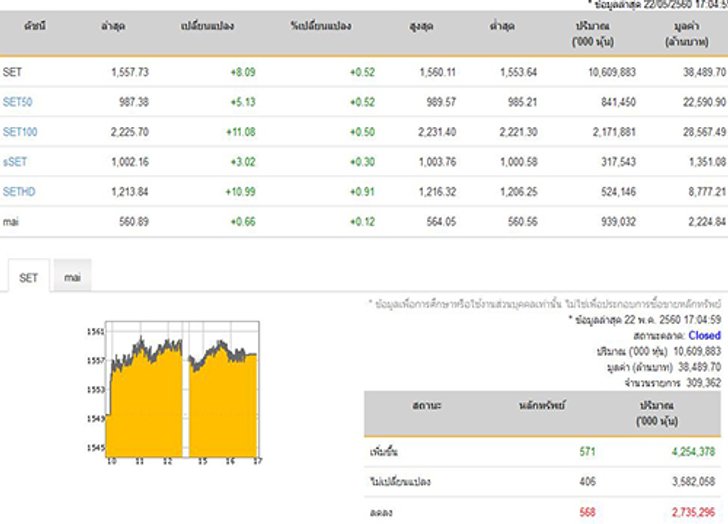
Task: Select advancing volume 4,254,378
Action: (x=693, y=451)
